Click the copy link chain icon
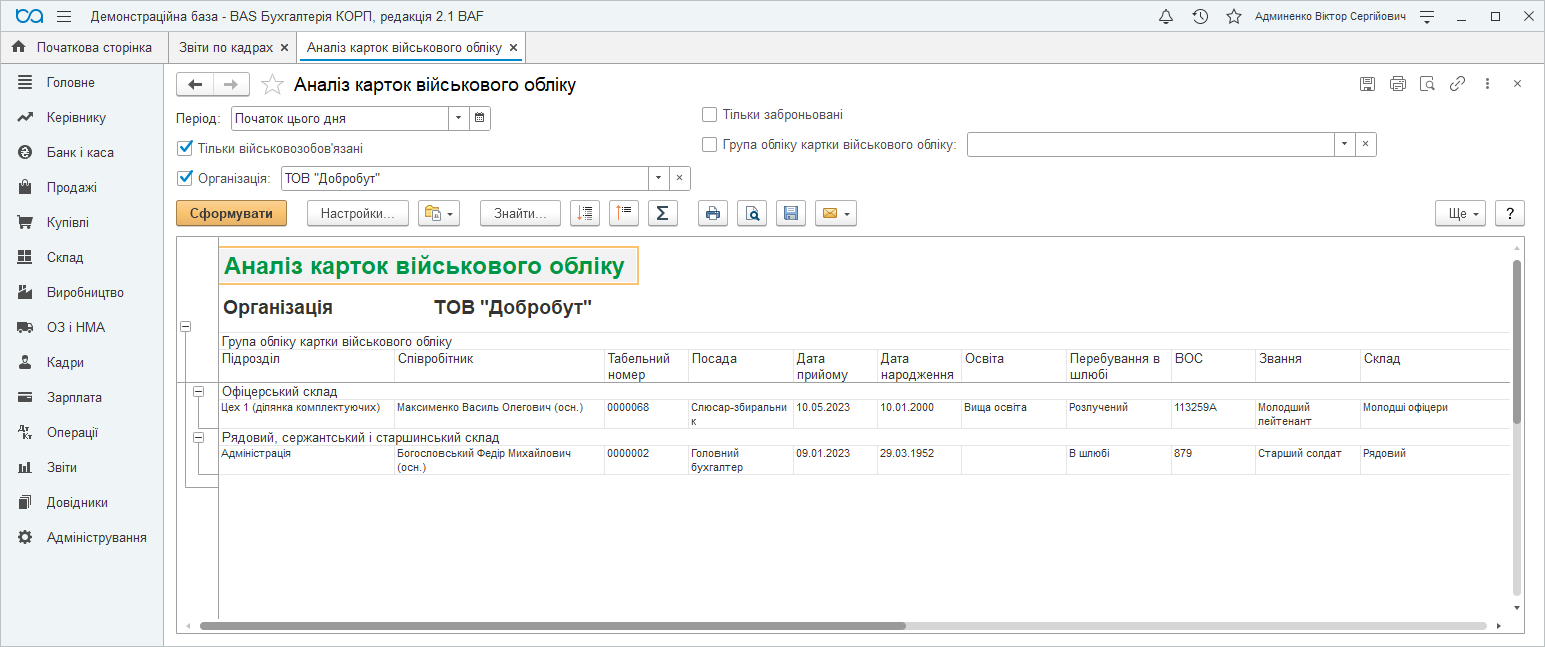Viewport: 1545px width, 647px height. tap(1457, 84)
